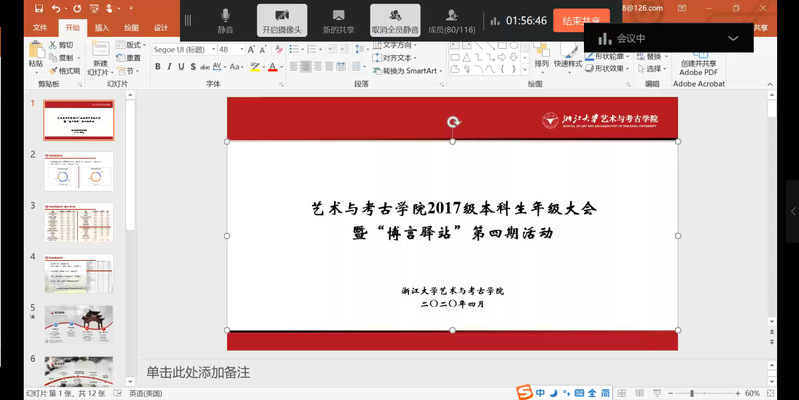This screenshot has width=799, height=400.
Task: Increase font size with large A
Action: (251, 49)
